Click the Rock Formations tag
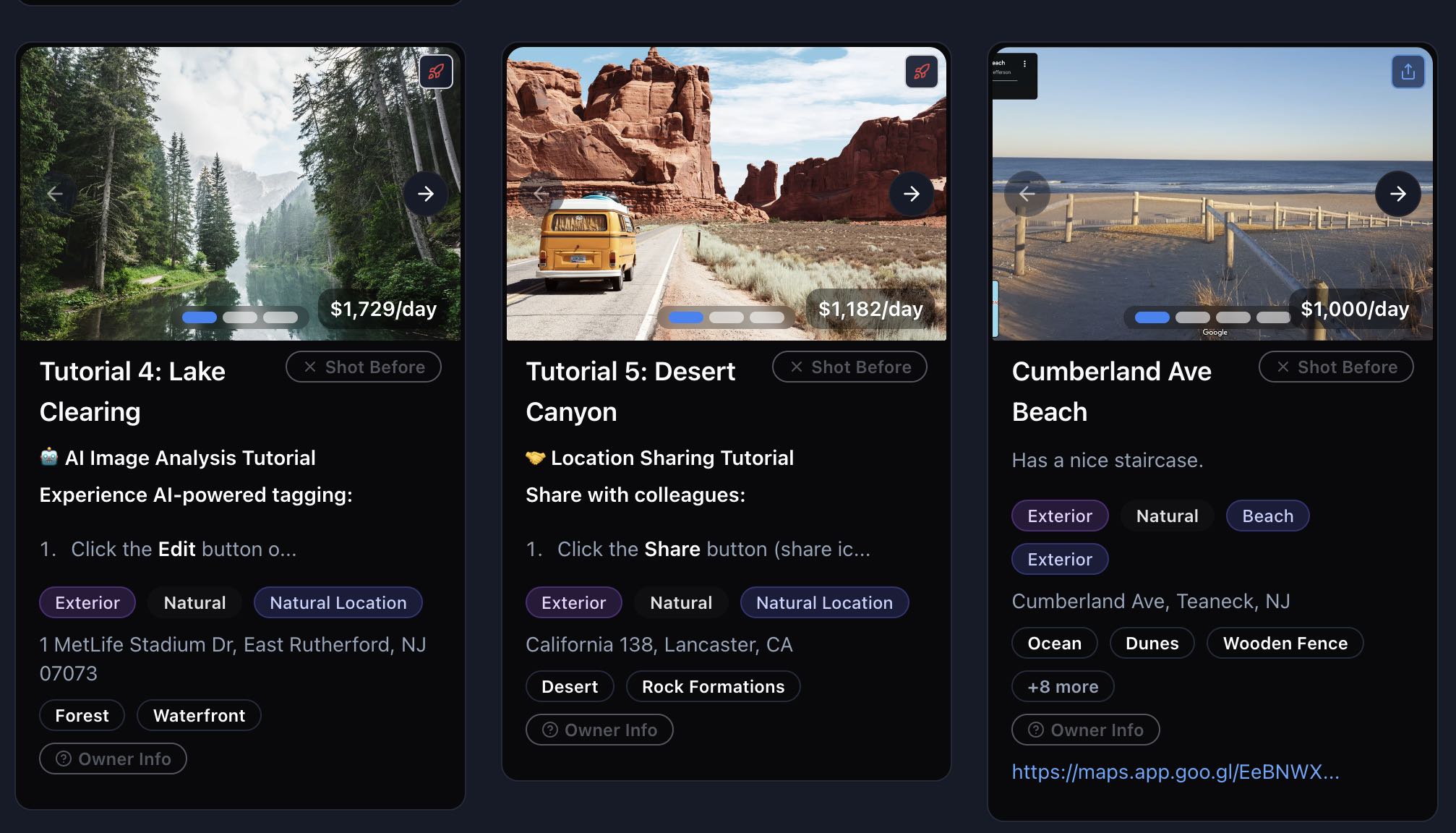 point(713,686)
